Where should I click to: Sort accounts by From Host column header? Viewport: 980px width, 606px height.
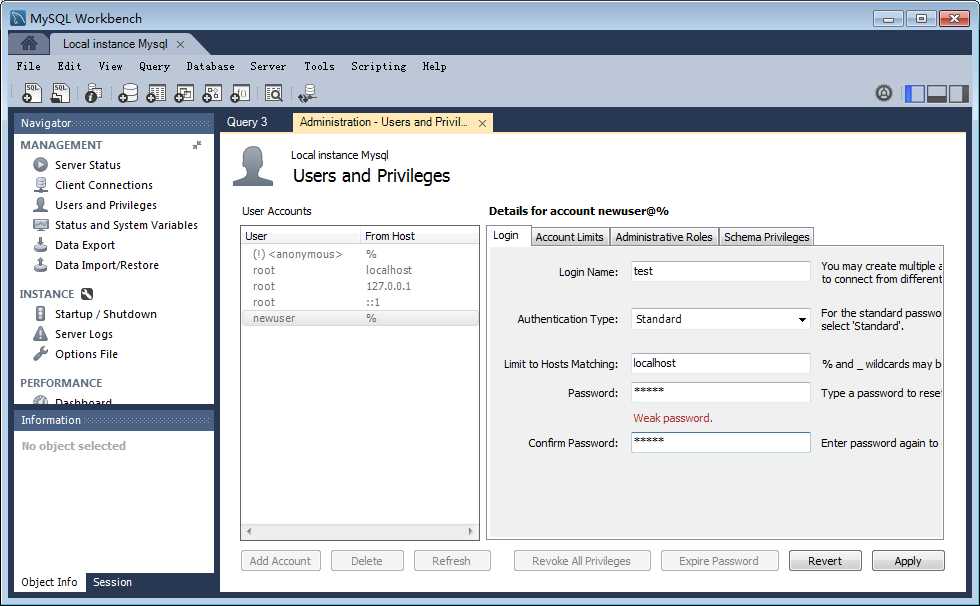pyautogui.click(x=419, y=236)
